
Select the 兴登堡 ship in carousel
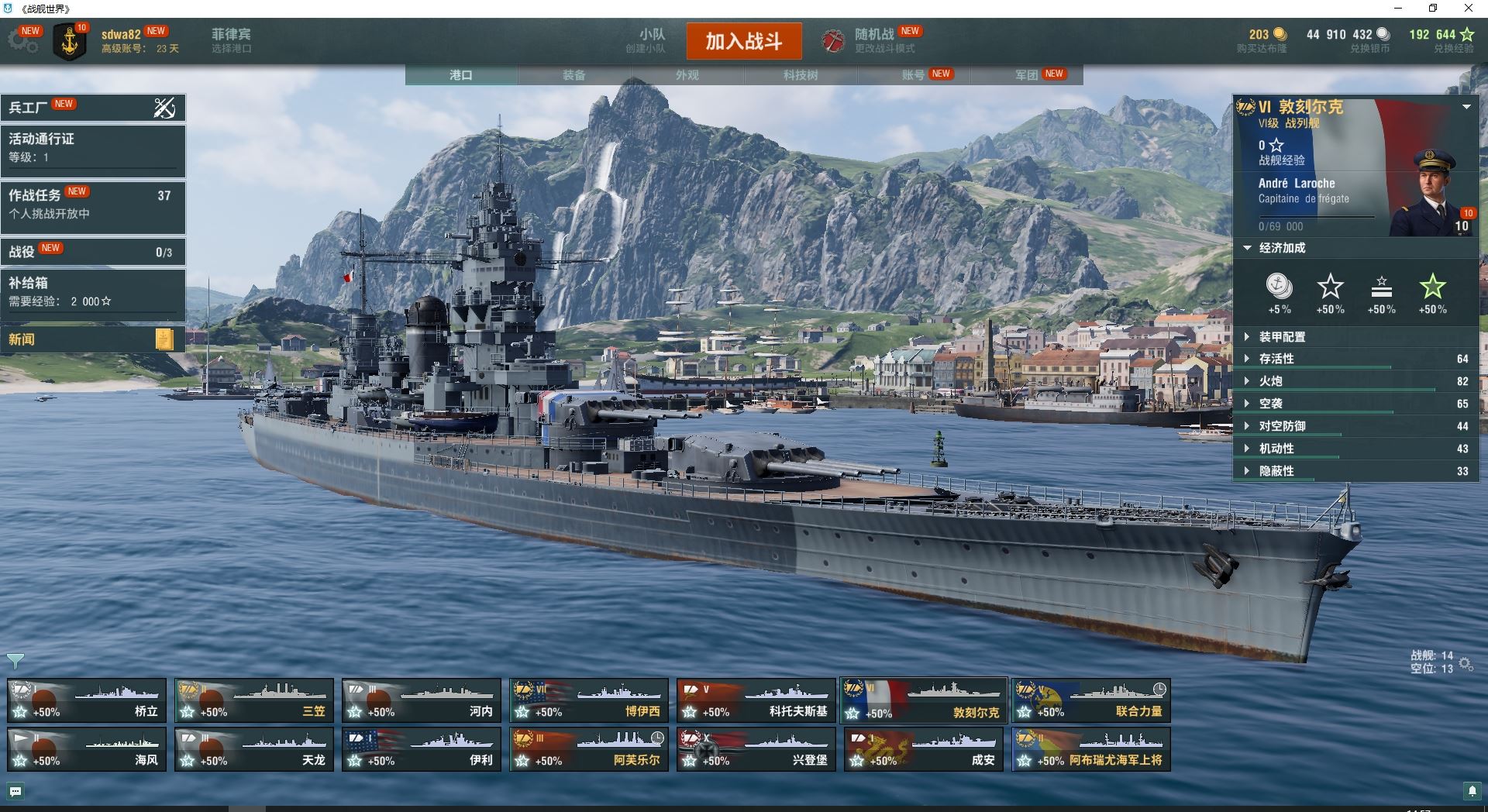(756, 749)
